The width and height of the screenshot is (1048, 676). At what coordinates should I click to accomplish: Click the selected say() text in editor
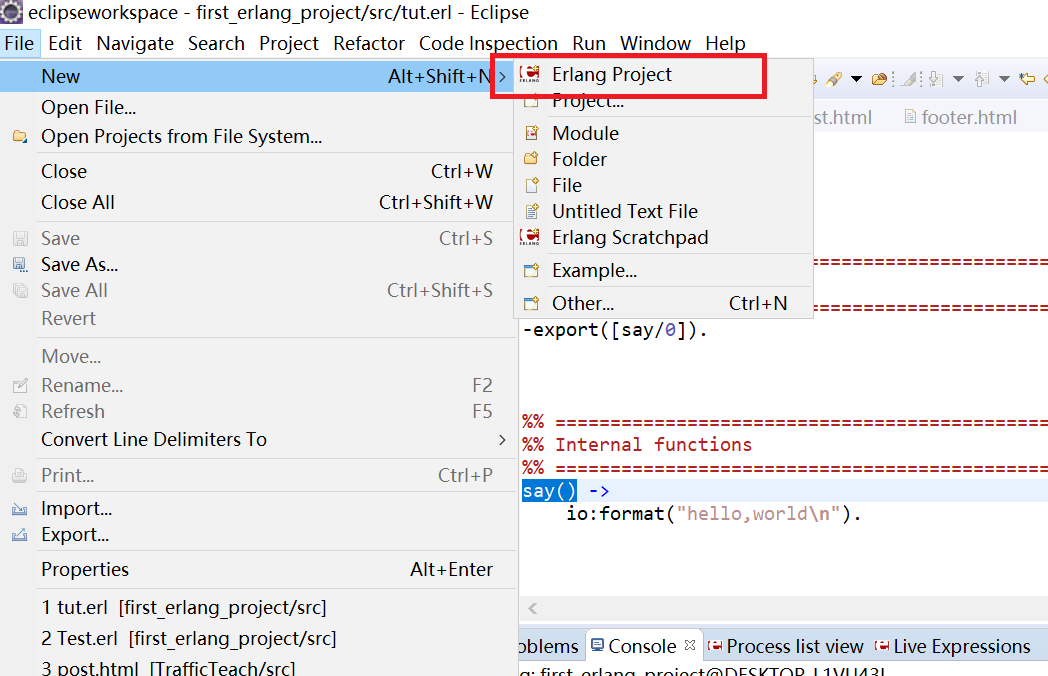coord(549,491)
